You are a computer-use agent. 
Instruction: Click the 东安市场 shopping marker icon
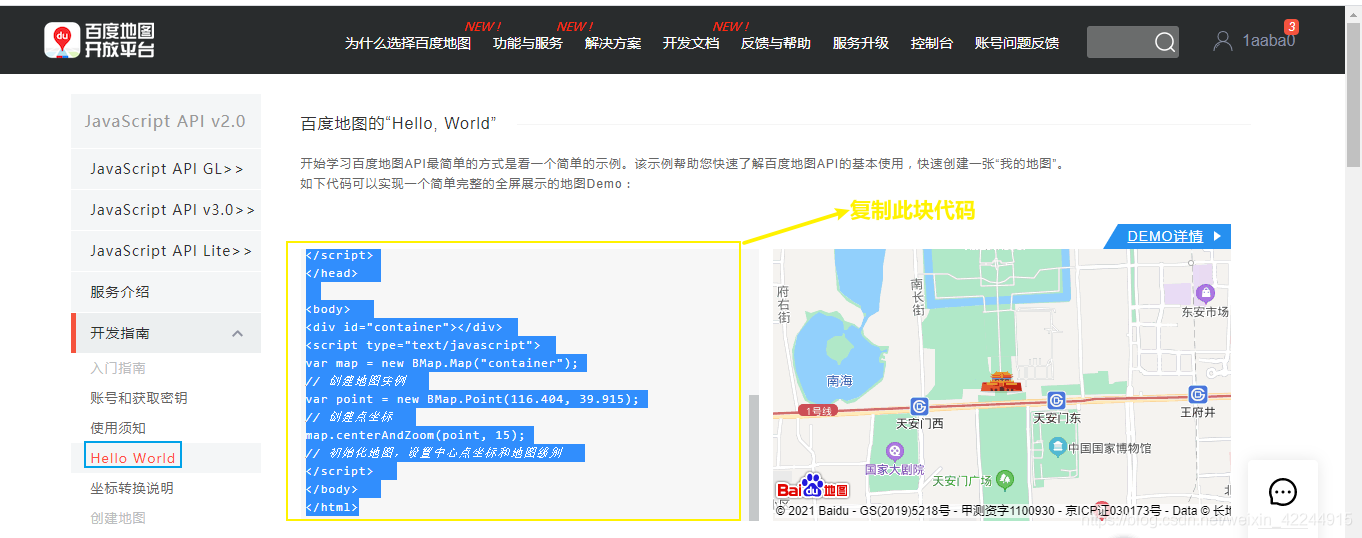point(1204,293)
